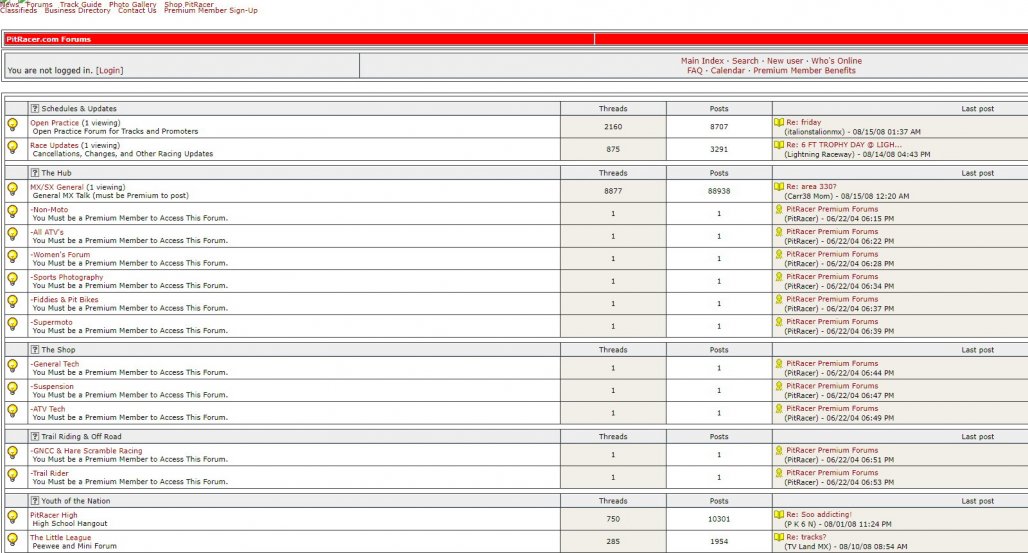Click the help icon next to The Shop
The width and height of the screenshot is (1028, 553).
(35, 350)
